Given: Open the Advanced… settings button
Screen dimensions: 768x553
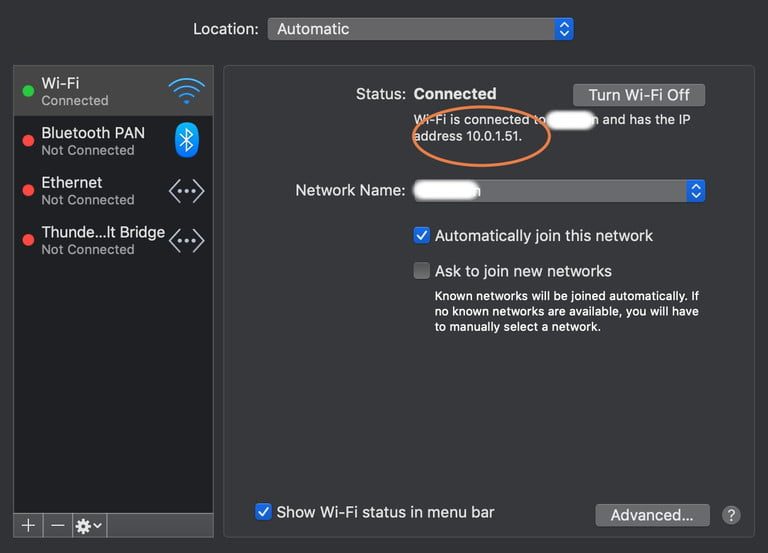Looking at the screenshot, I should (x=652, y=515).
